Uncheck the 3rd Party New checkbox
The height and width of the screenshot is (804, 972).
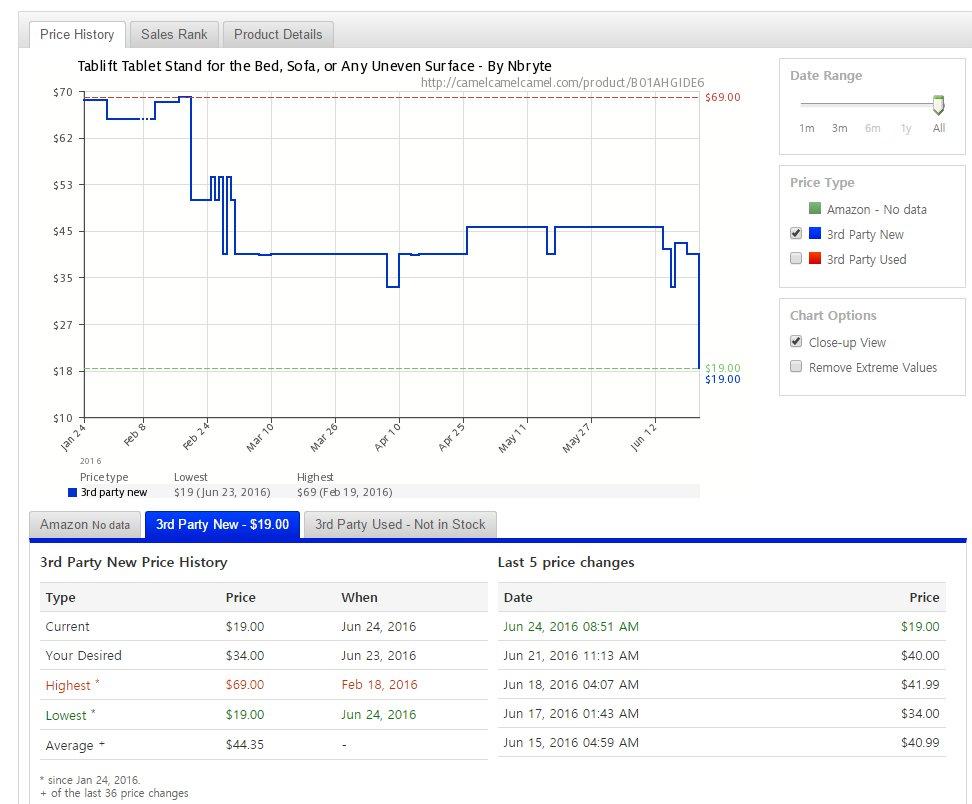796,234
